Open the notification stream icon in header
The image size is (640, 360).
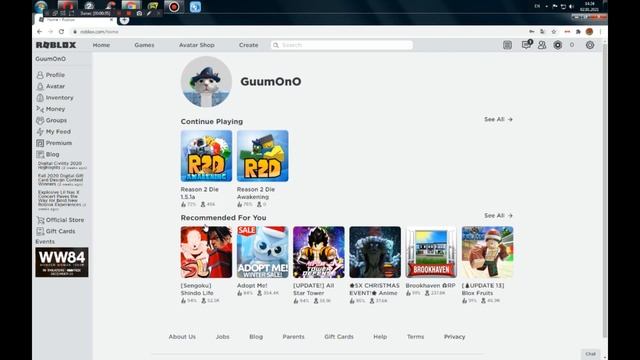[x=507, y=45]
